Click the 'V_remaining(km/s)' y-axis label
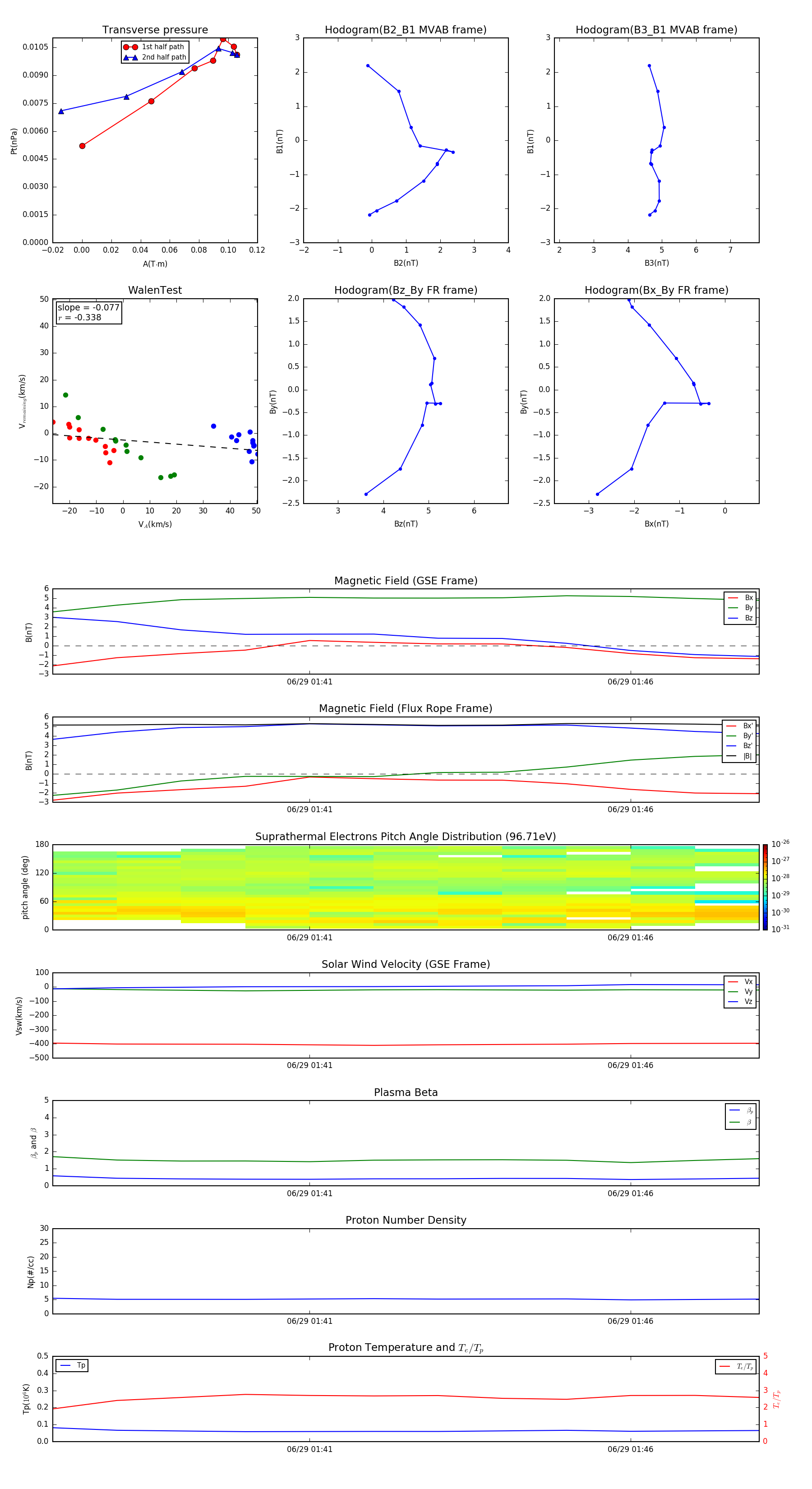The width and height of the screenshot is (812, 1489). click(x=23, y=401)
